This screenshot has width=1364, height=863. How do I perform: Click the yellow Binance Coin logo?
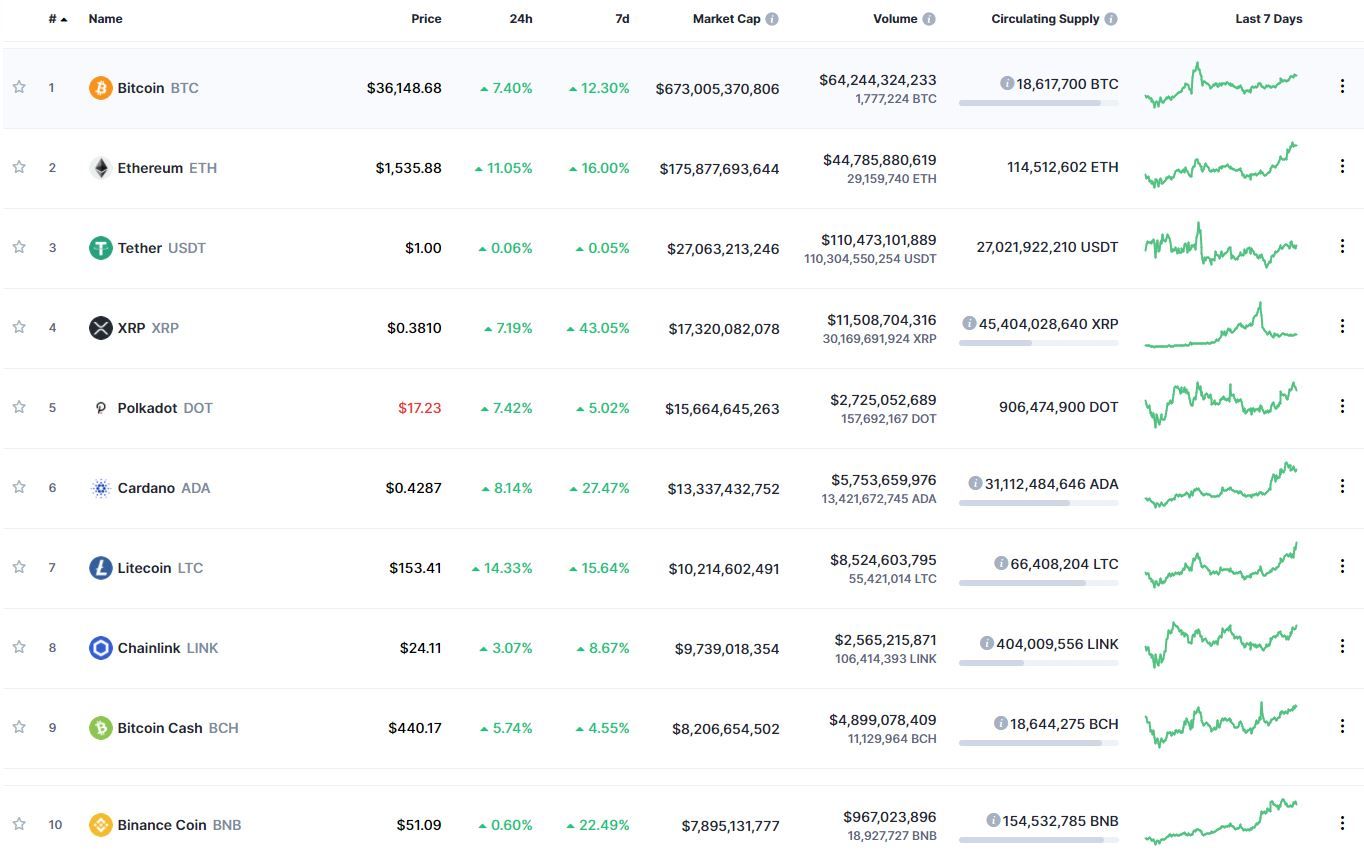[x=100, y=825]
